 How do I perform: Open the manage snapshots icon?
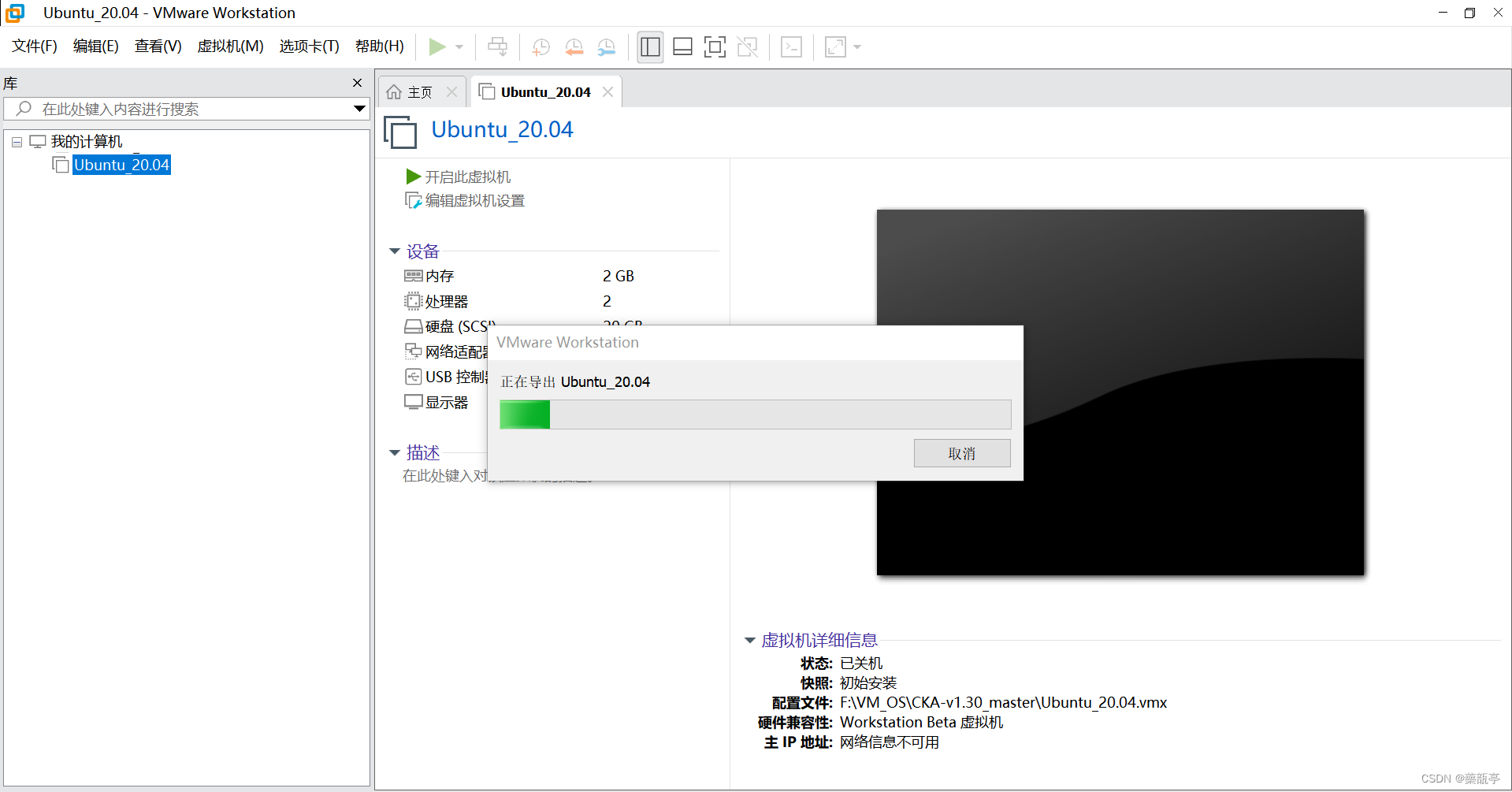point(606,46)
